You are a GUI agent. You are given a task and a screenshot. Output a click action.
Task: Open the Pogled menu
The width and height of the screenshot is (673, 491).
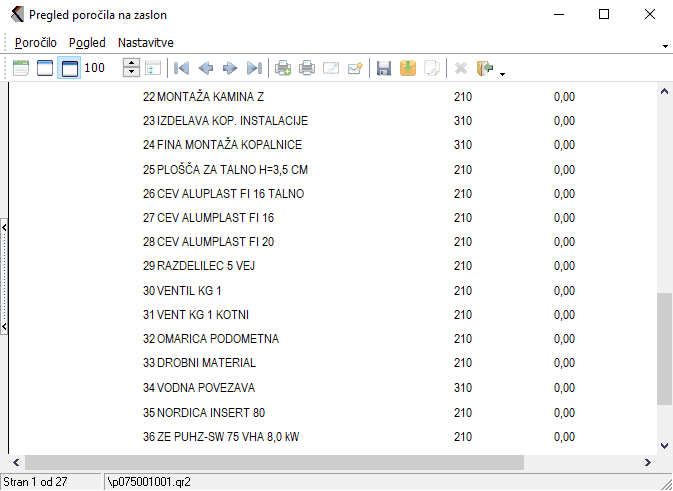pyautogui.click(x=87, y=43)
